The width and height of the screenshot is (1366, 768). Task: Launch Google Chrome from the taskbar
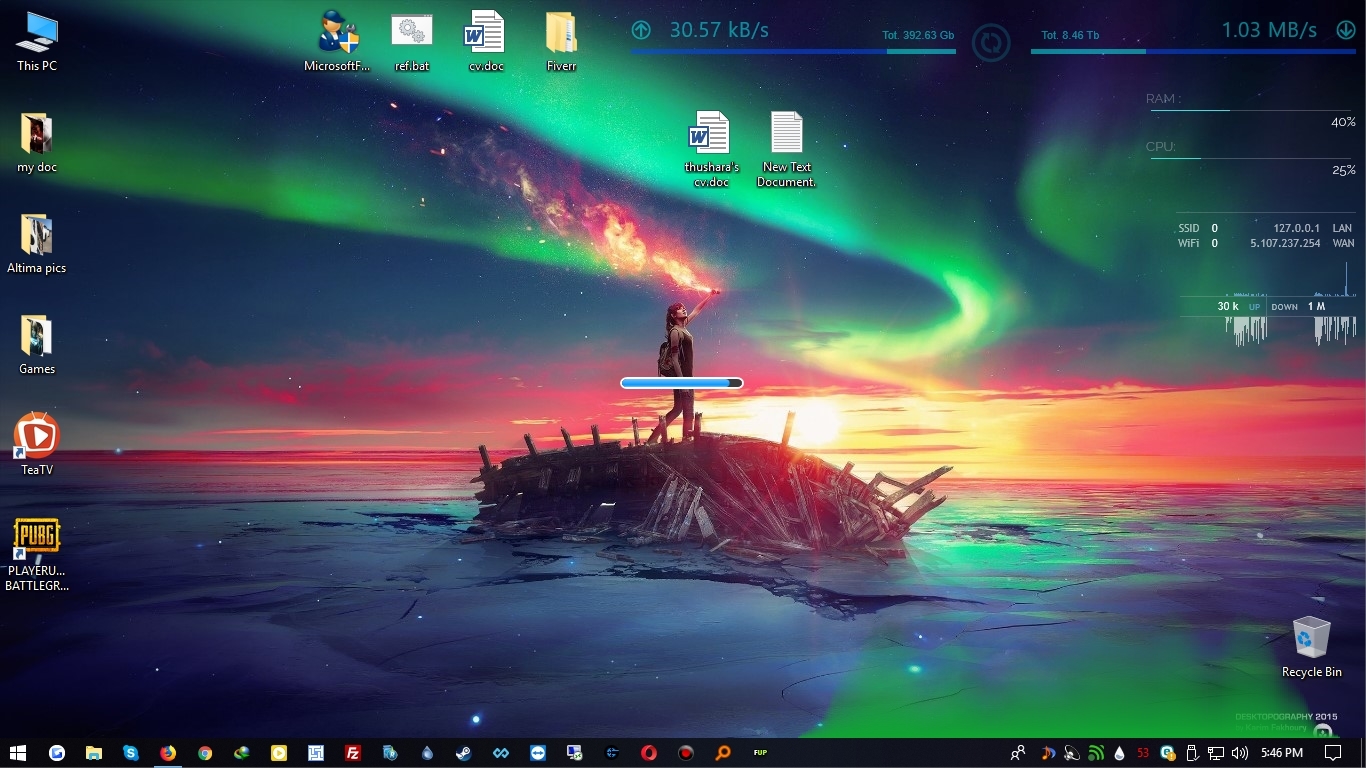(205, 753)
